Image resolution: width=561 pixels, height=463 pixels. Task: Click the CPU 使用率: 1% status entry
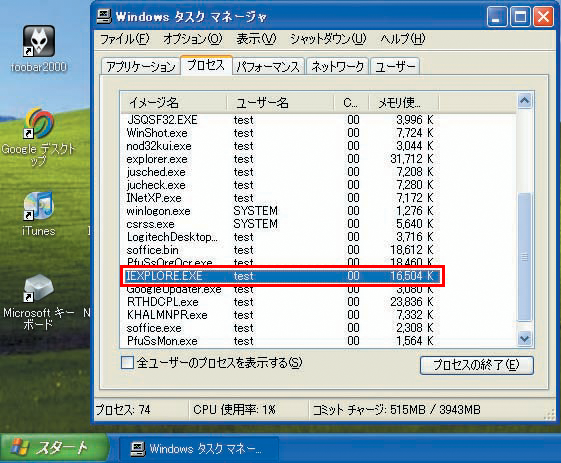click(234, 409)
